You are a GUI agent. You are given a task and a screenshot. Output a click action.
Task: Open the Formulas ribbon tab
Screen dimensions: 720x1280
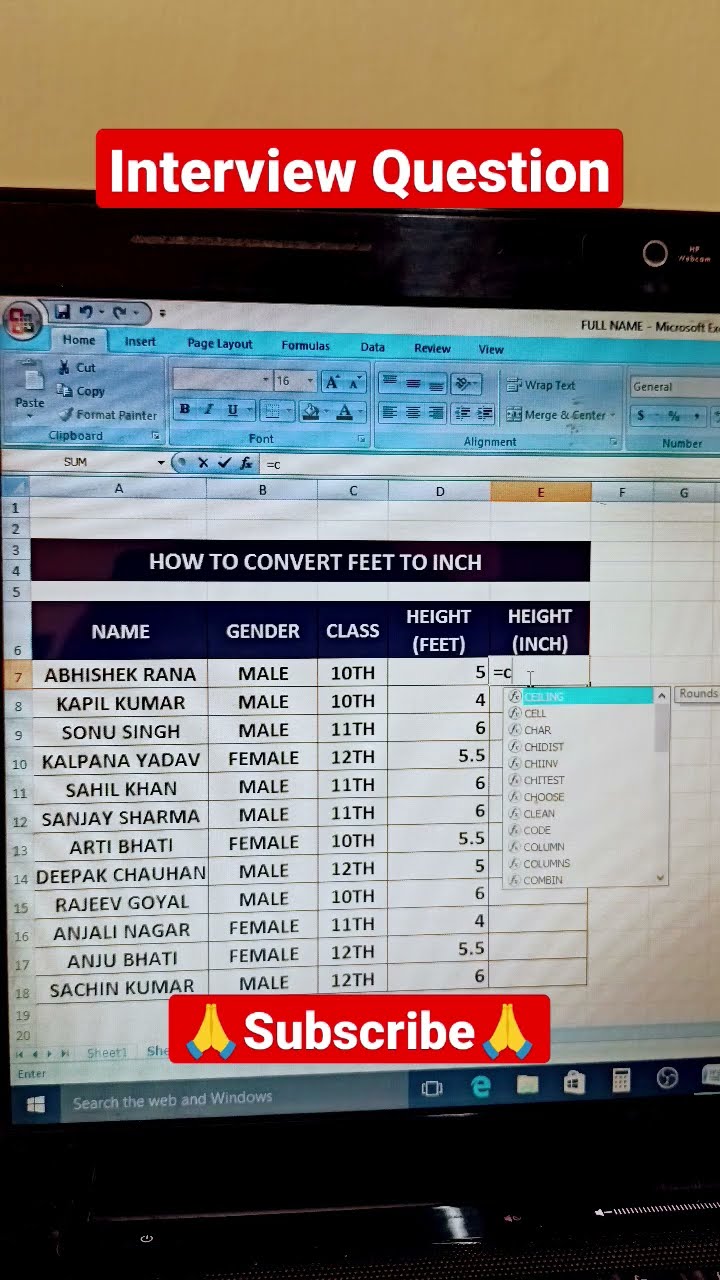305,345
